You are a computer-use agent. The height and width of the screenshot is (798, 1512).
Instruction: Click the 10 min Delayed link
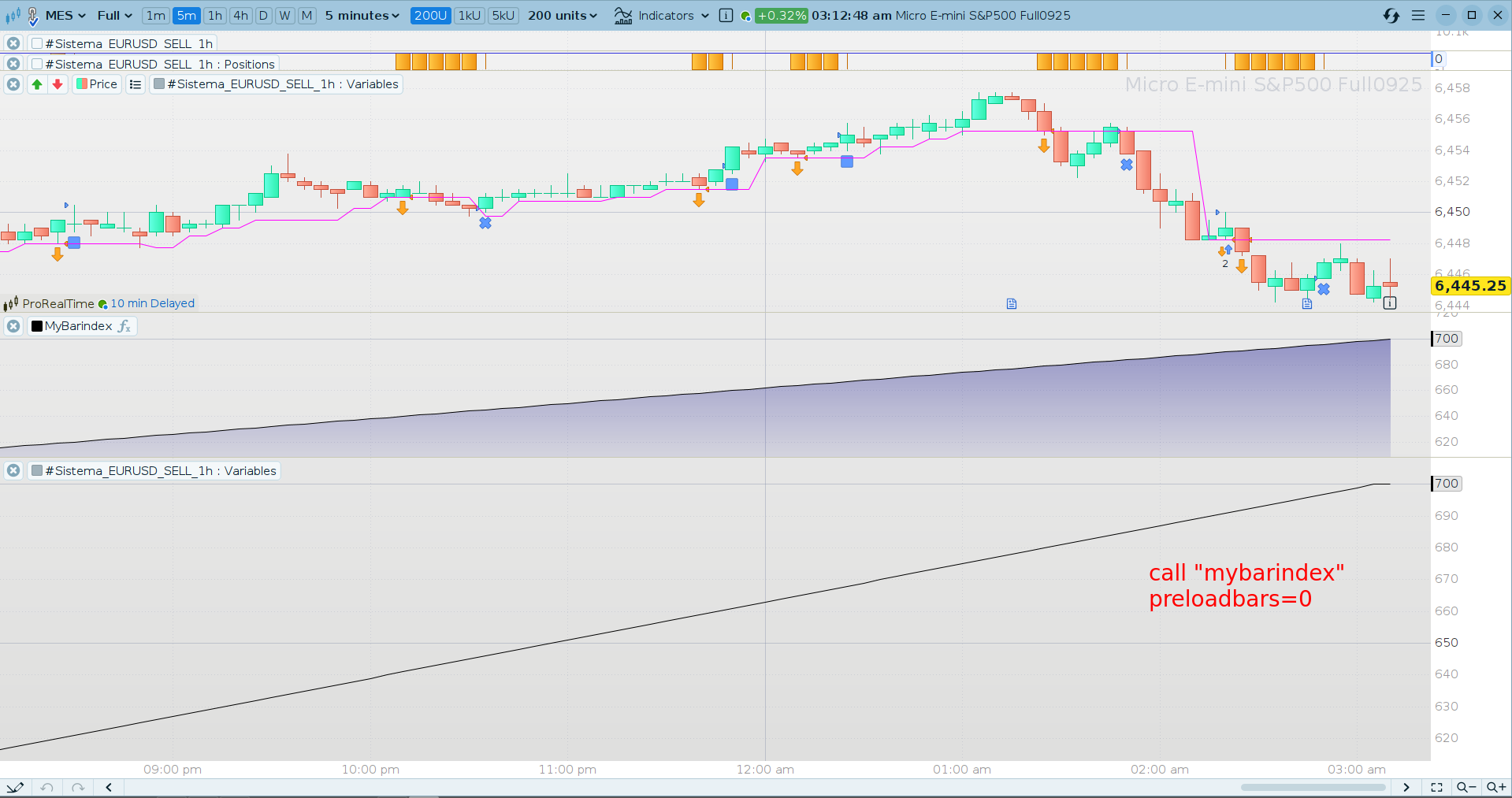(152, 303)
